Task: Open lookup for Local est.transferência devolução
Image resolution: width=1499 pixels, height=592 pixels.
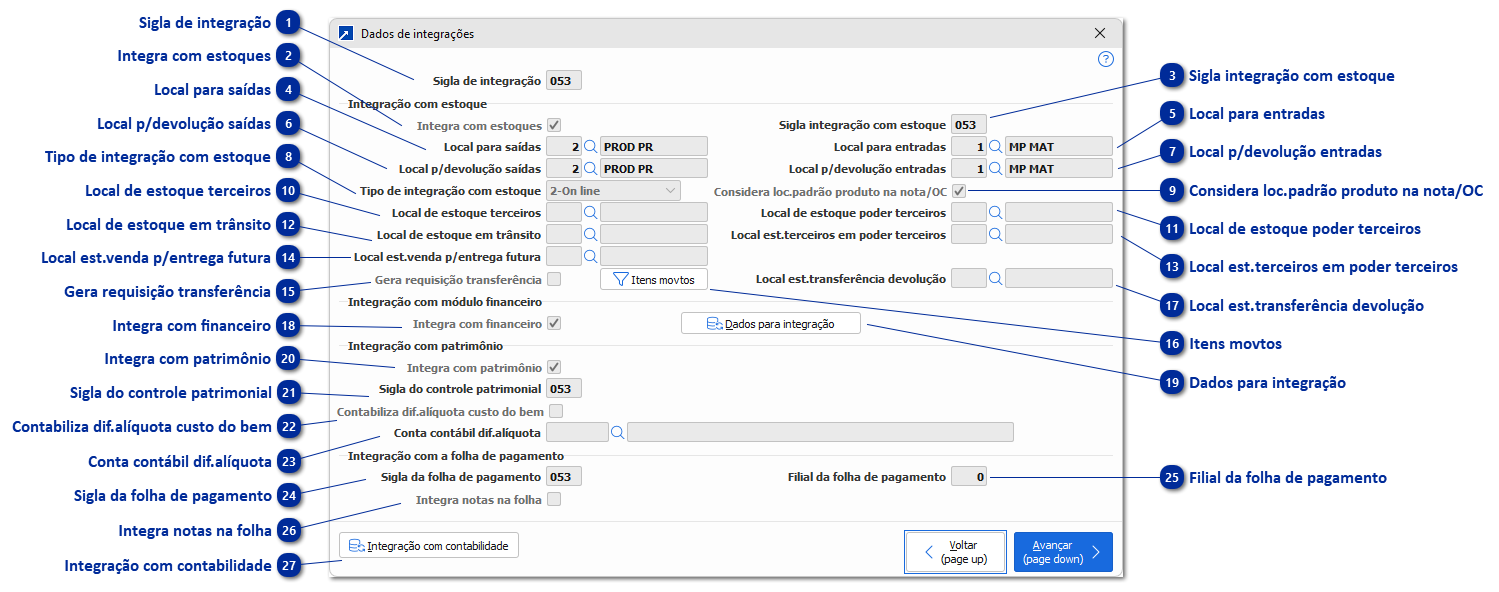Action: click(995, 277)
